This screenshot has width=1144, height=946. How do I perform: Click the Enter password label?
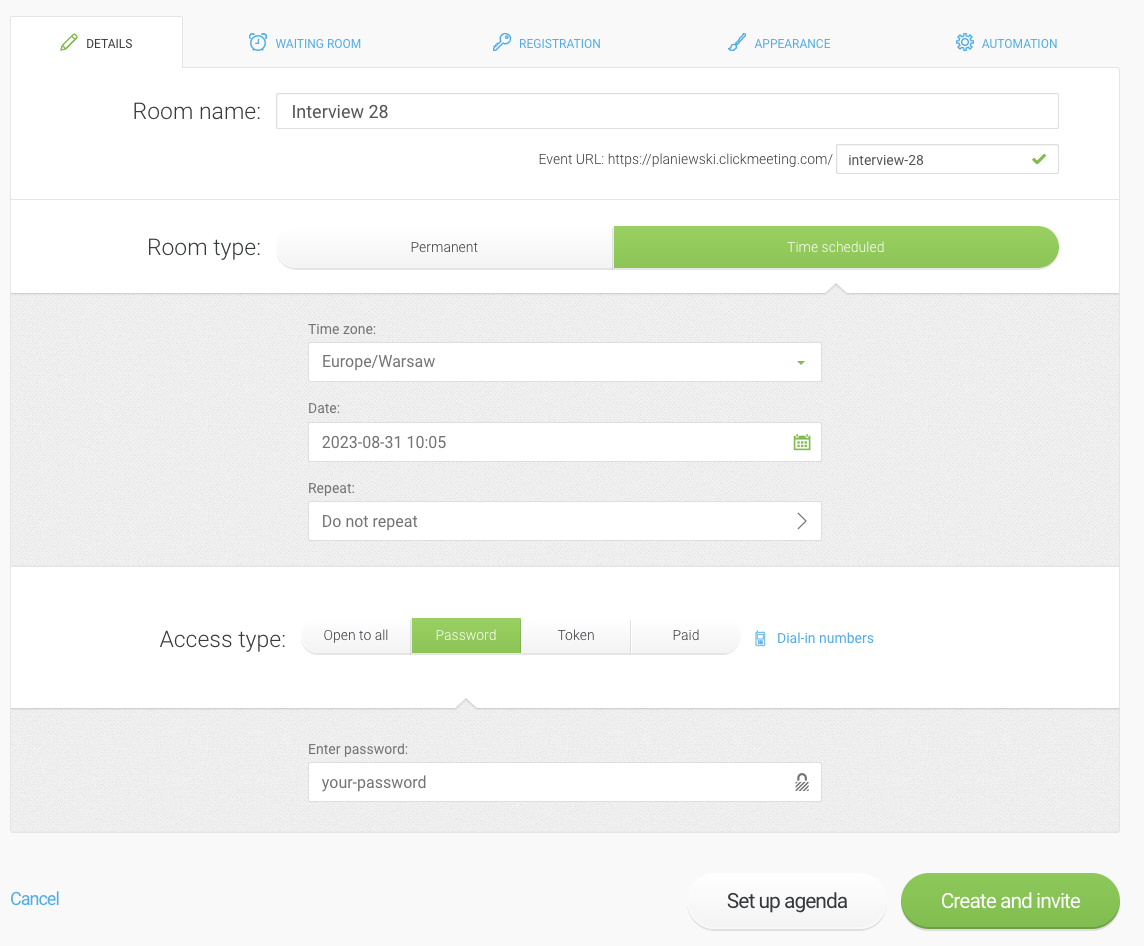(358, 749)
